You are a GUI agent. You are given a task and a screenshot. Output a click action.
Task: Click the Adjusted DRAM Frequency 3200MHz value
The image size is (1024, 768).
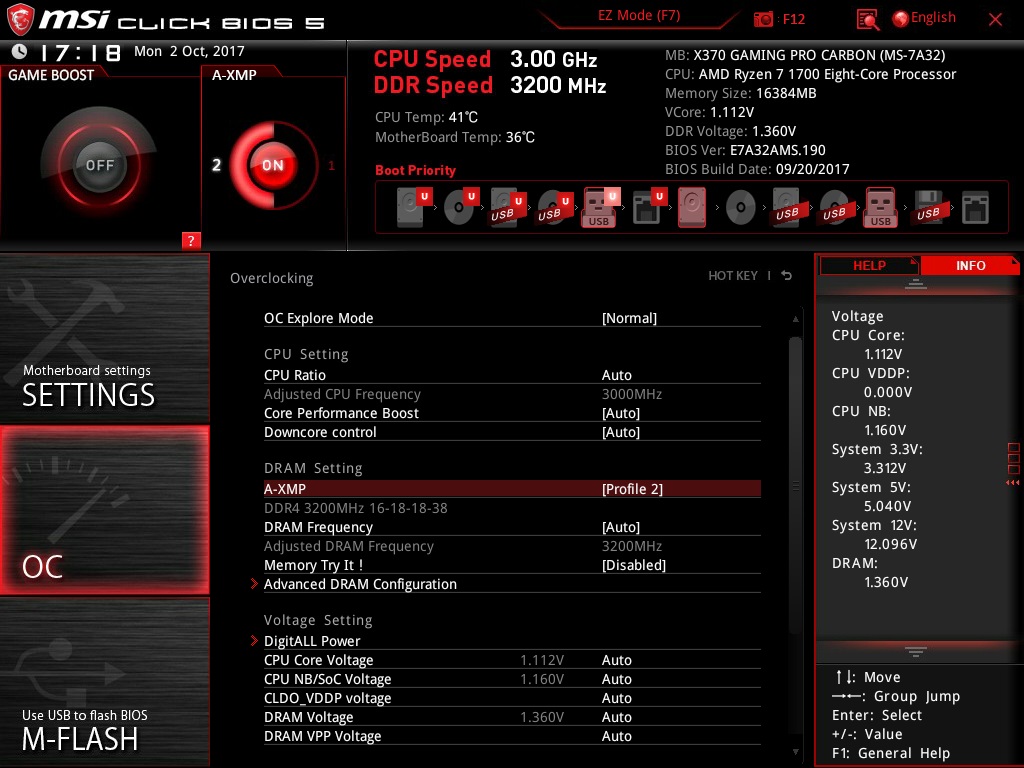click(632, 546)
